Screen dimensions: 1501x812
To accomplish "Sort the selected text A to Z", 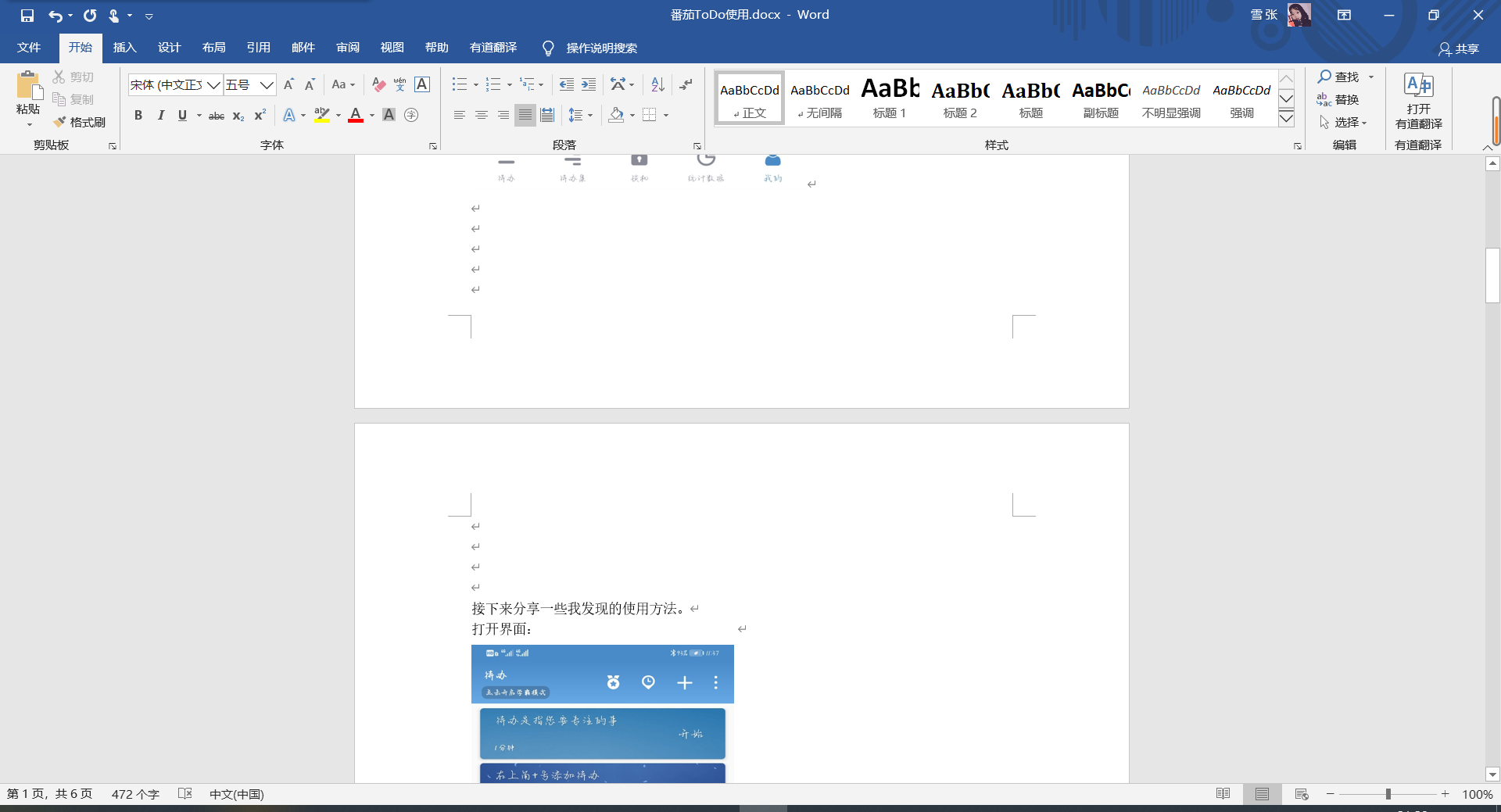I will coord(657,84).
